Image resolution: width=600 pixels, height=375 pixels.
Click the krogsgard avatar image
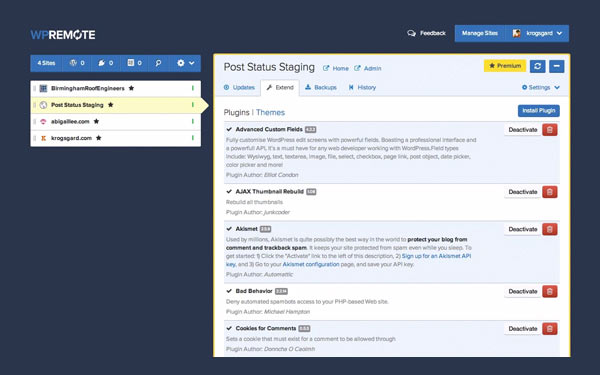point(517,33)
